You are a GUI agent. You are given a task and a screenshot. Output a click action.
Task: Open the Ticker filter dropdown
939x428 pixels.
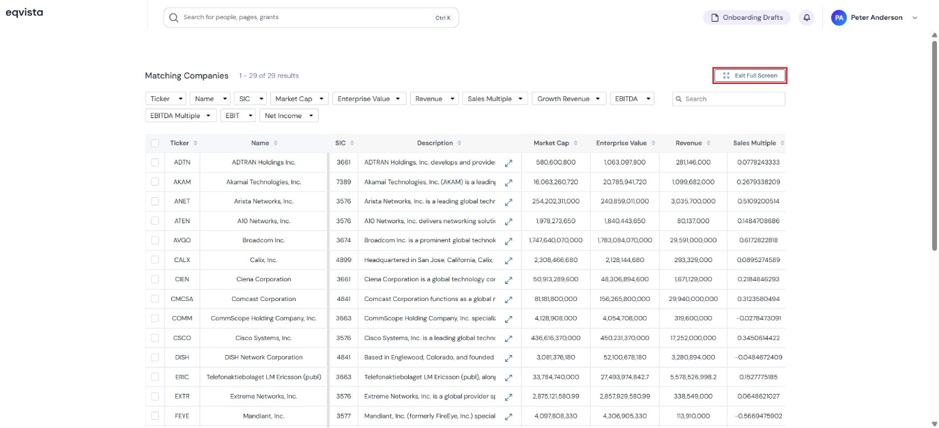tap(166, 99)
